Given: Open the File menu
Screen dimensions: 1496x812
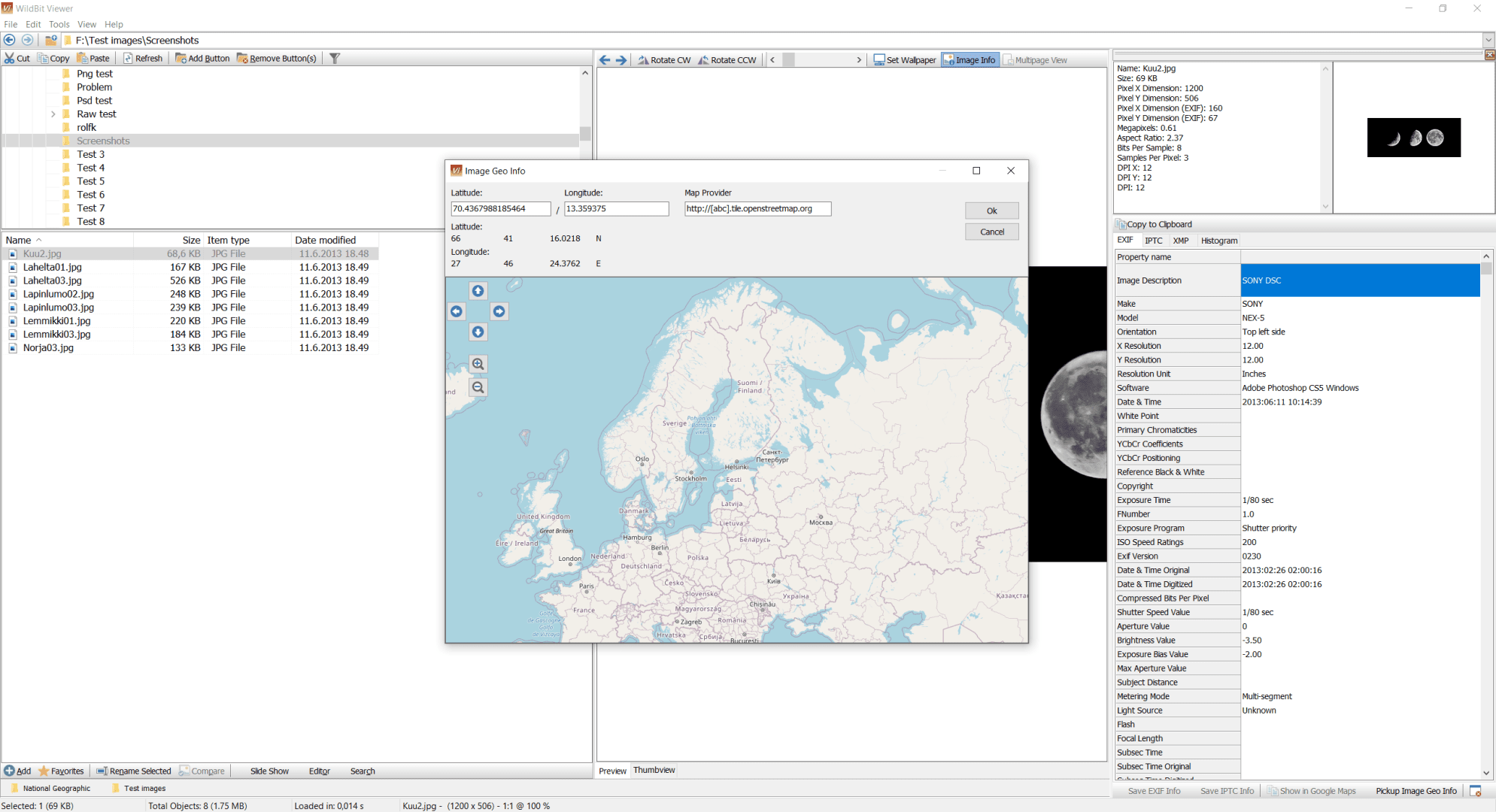Looking at the screenshot, I should point(11,24).
